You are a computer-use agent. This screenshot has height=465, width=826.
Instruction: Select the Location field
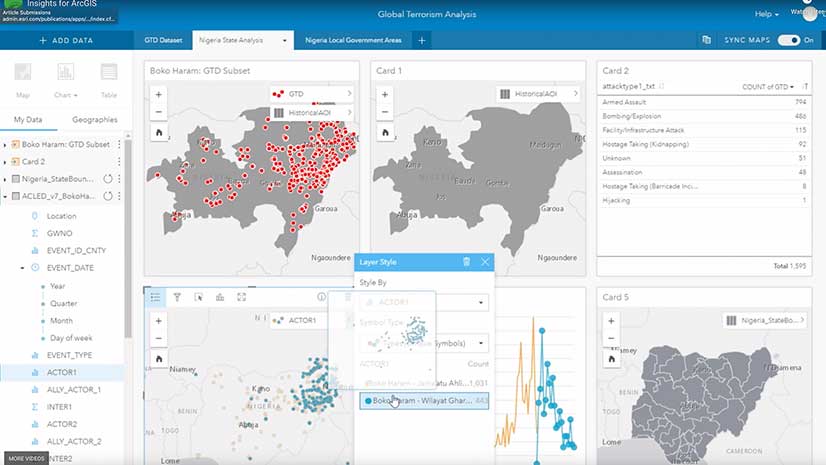point(62,216)
